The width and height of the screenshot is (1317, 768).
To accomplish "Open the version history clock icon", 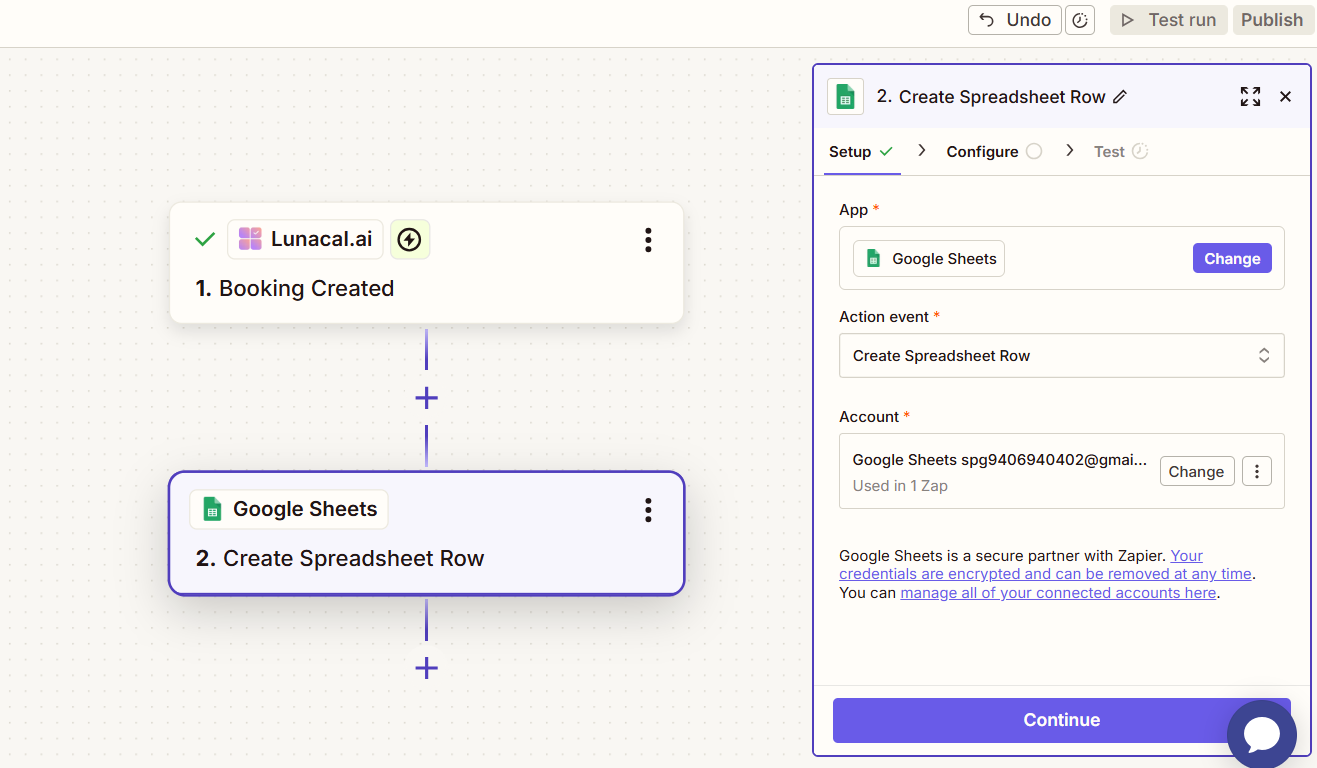I will click(1080, 20).
